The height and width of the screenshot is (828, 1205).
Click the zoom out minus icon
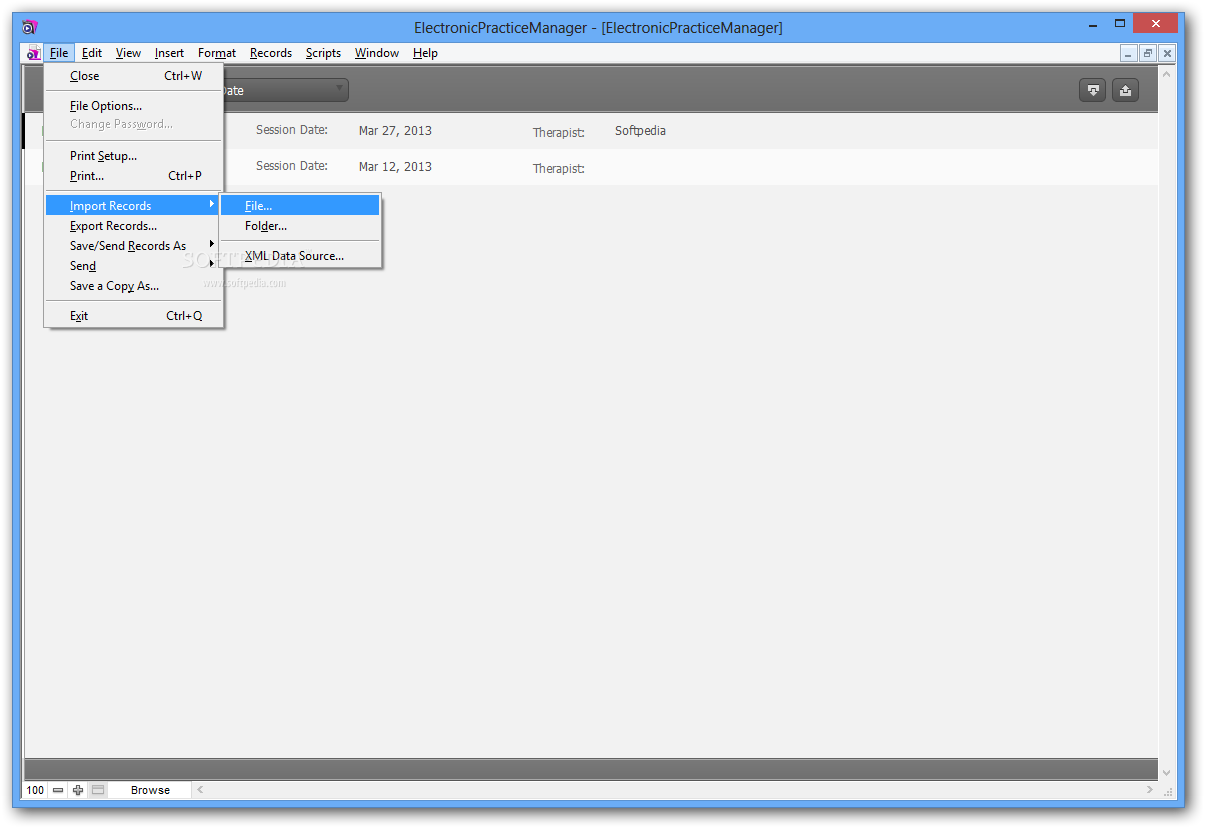tap(58, 790)
